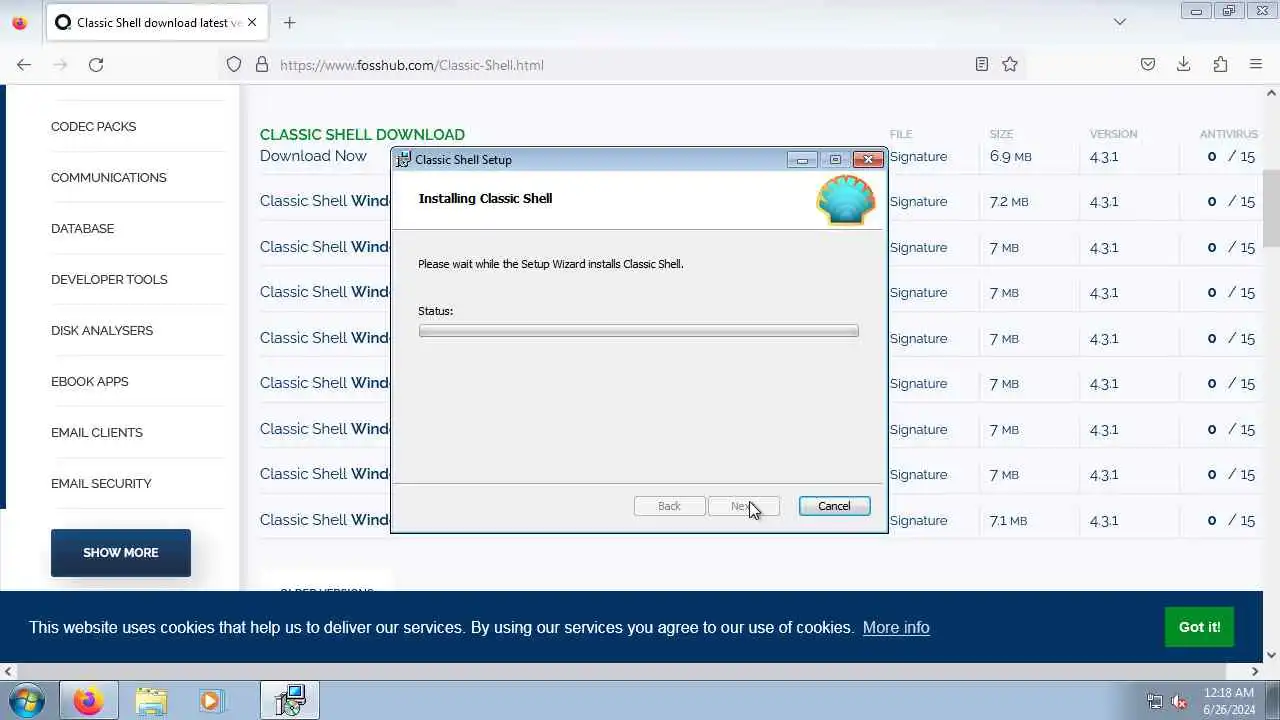1280x720 pixels.
Task: Open Windows Media Player from taskbar
Action: (x=211, y=701)
